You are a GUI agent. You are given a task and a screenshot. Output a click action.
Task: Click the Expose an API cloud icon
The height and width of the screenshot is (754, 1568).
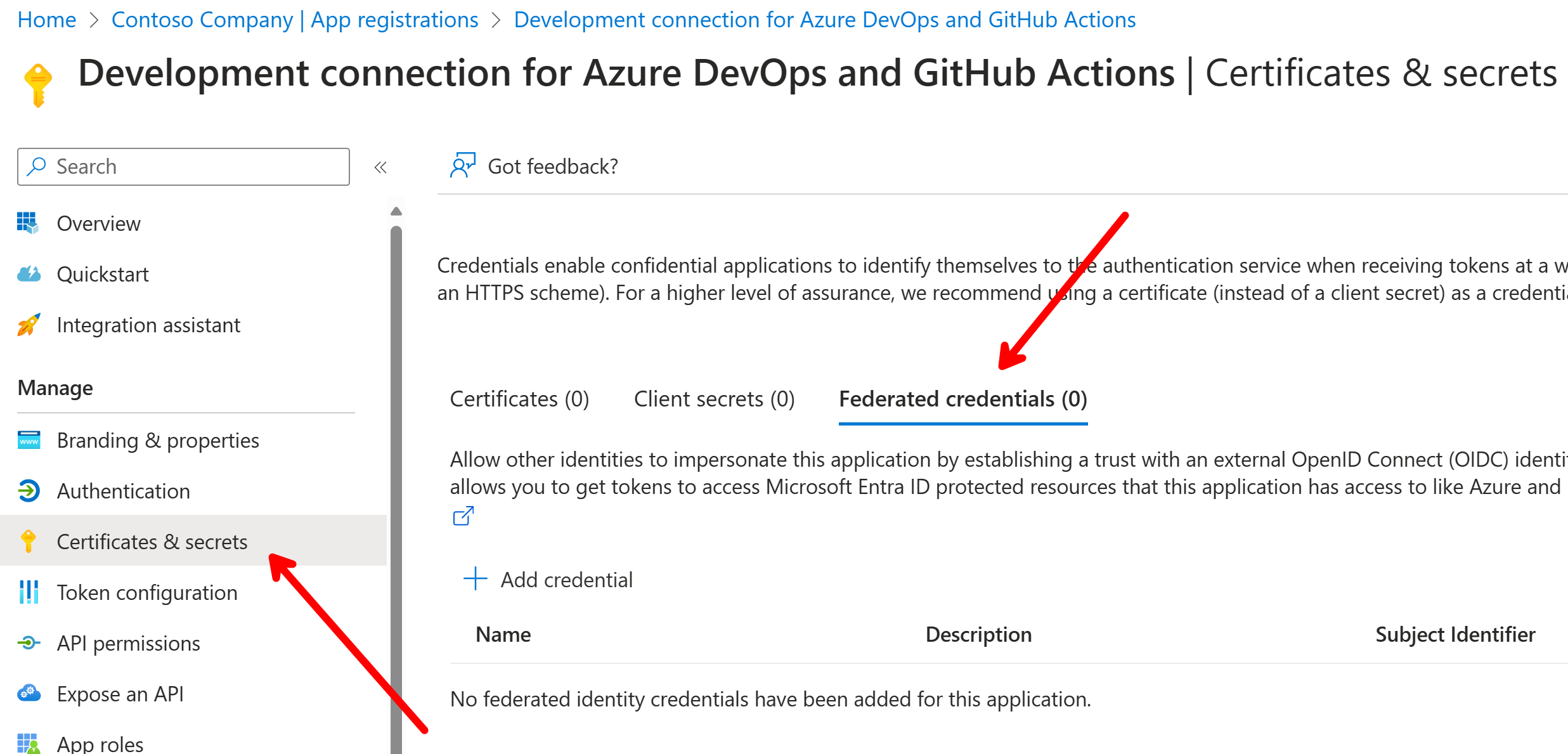pyautogui.click(x=29, y=693)
